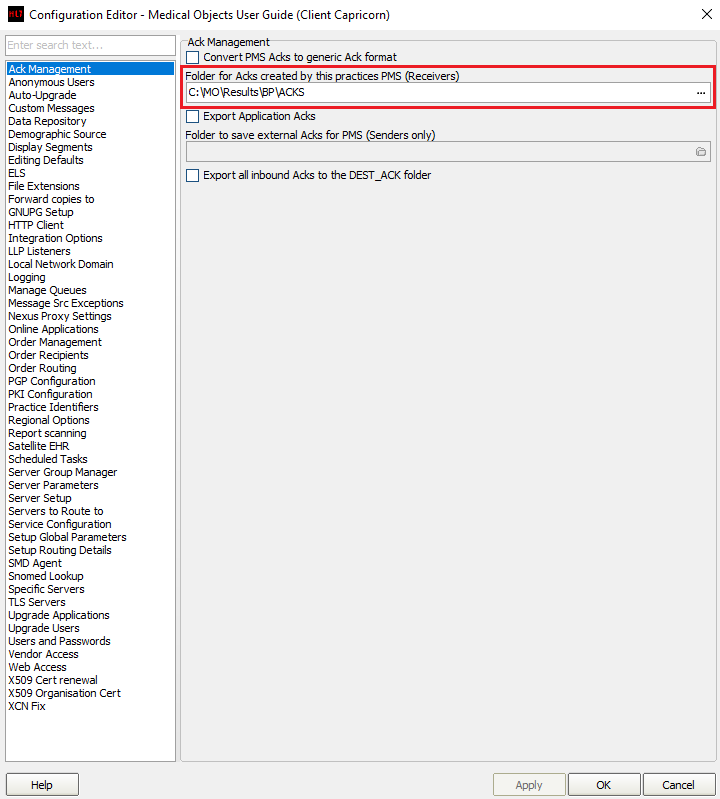Viewport: 720px width, 799px height.
Task: Open Integration Options
Action: [x=56, y=238]
